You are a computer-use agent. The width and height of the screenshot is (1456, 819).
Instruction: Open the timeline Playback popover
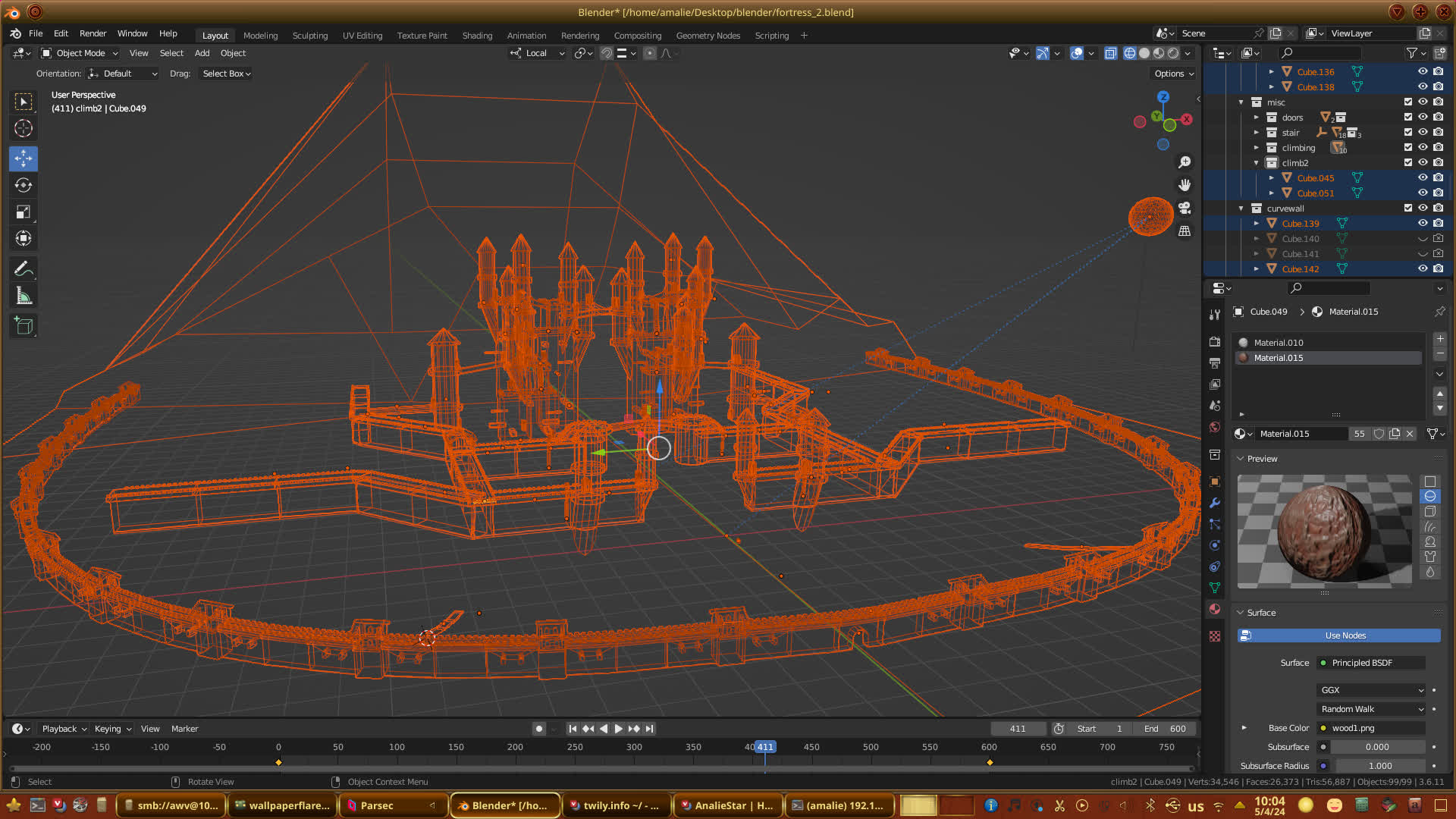click(x=64, y=729)
